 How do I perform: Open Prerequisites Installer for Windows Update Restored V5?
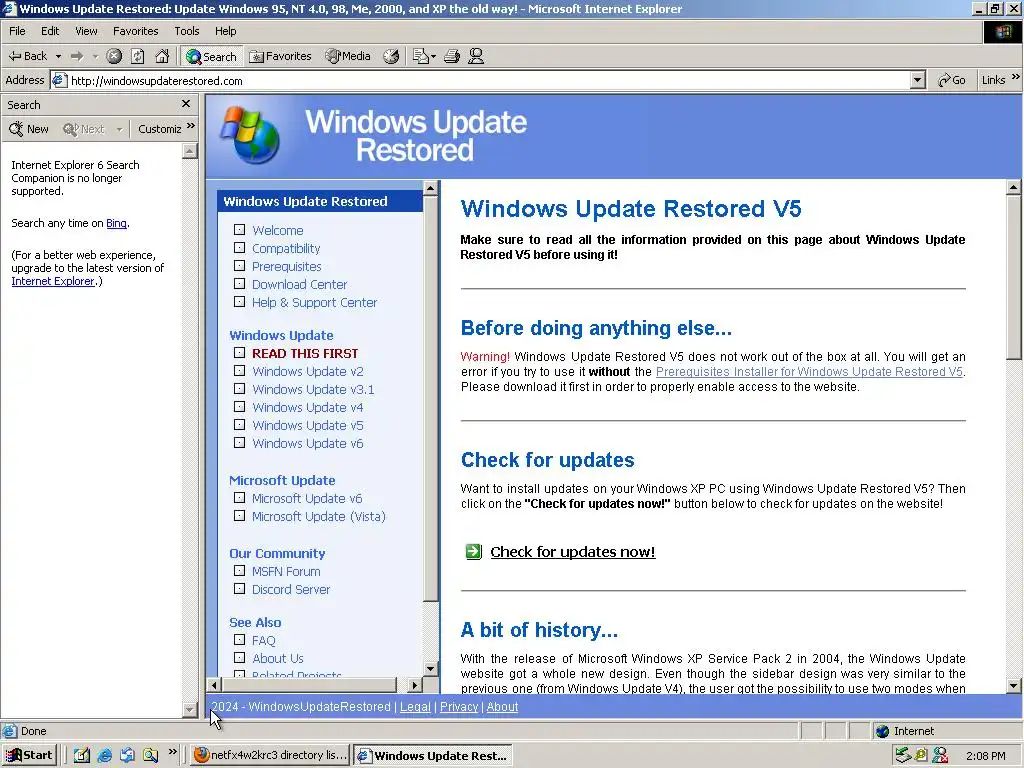[809, 372]
